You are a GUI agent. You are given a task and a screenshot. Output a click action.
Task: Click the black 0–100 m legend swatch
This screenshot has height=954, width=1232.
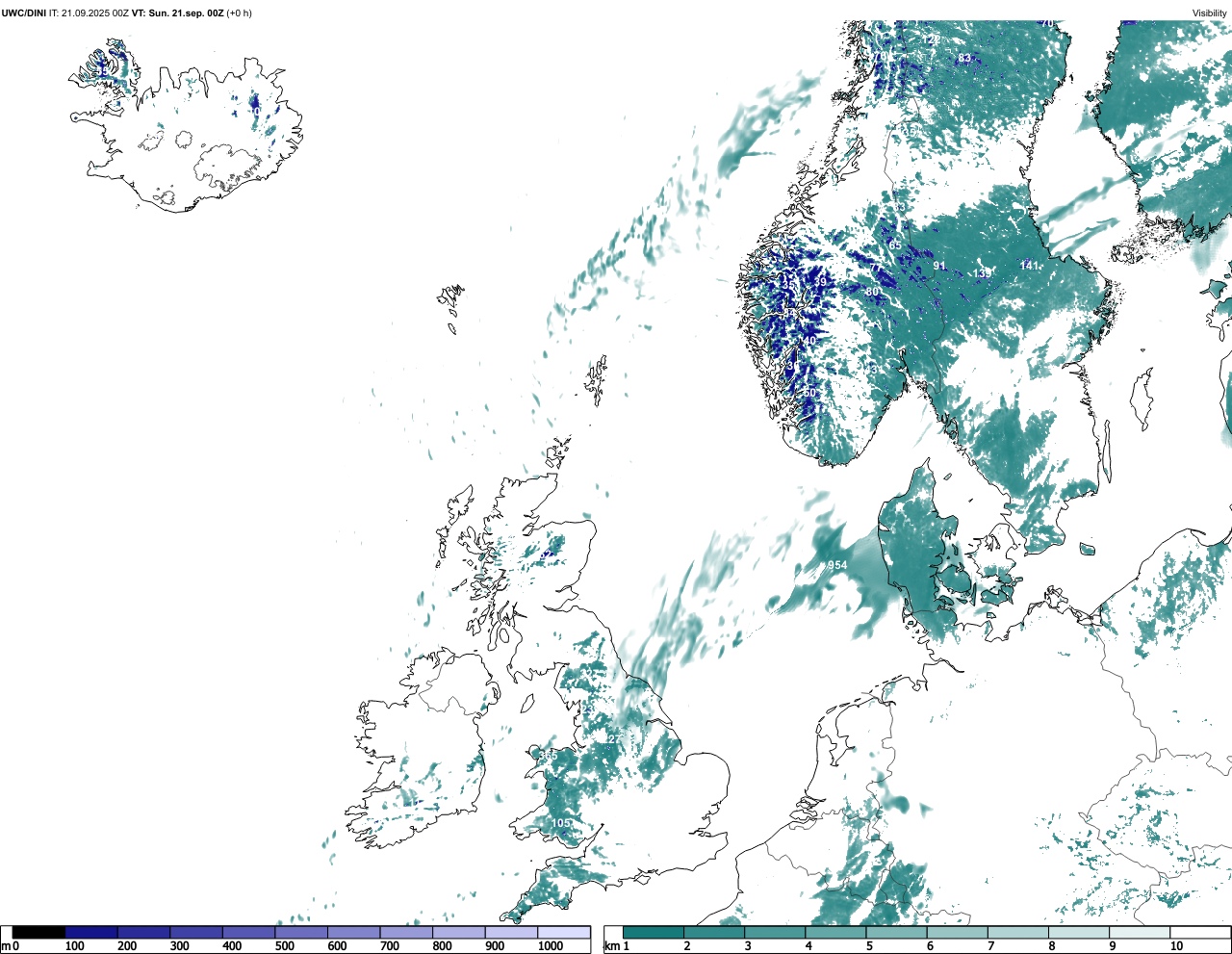pyautogui.click(x=39, y=932)
